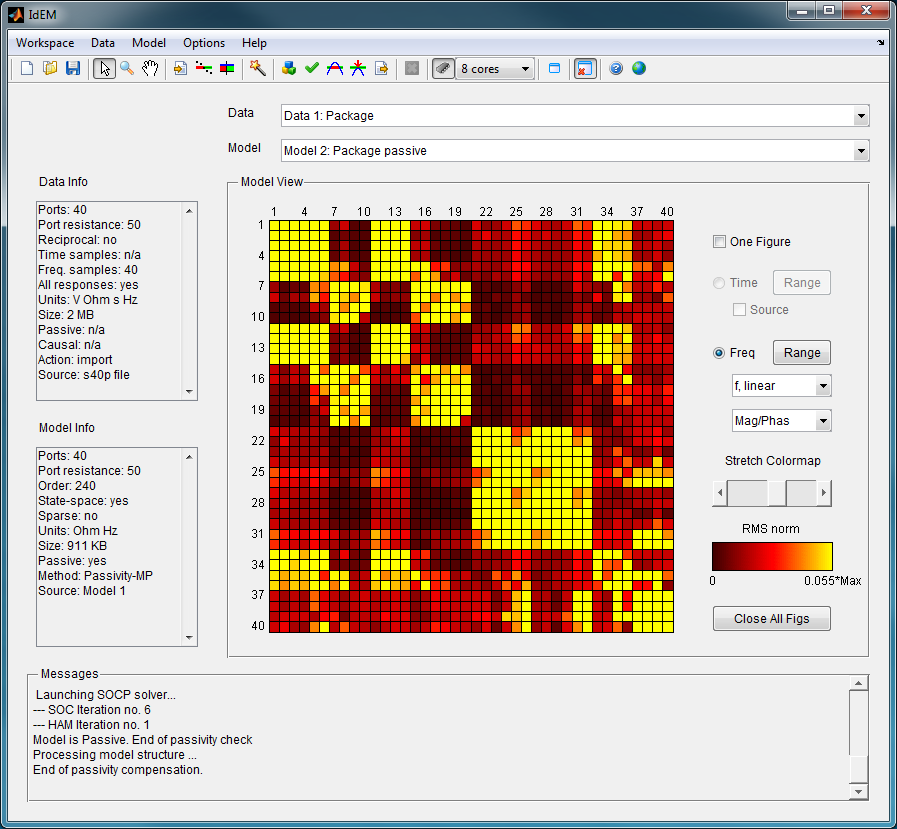Click the Range button next to Freq
897x829 pixels.
click(802, 352)
